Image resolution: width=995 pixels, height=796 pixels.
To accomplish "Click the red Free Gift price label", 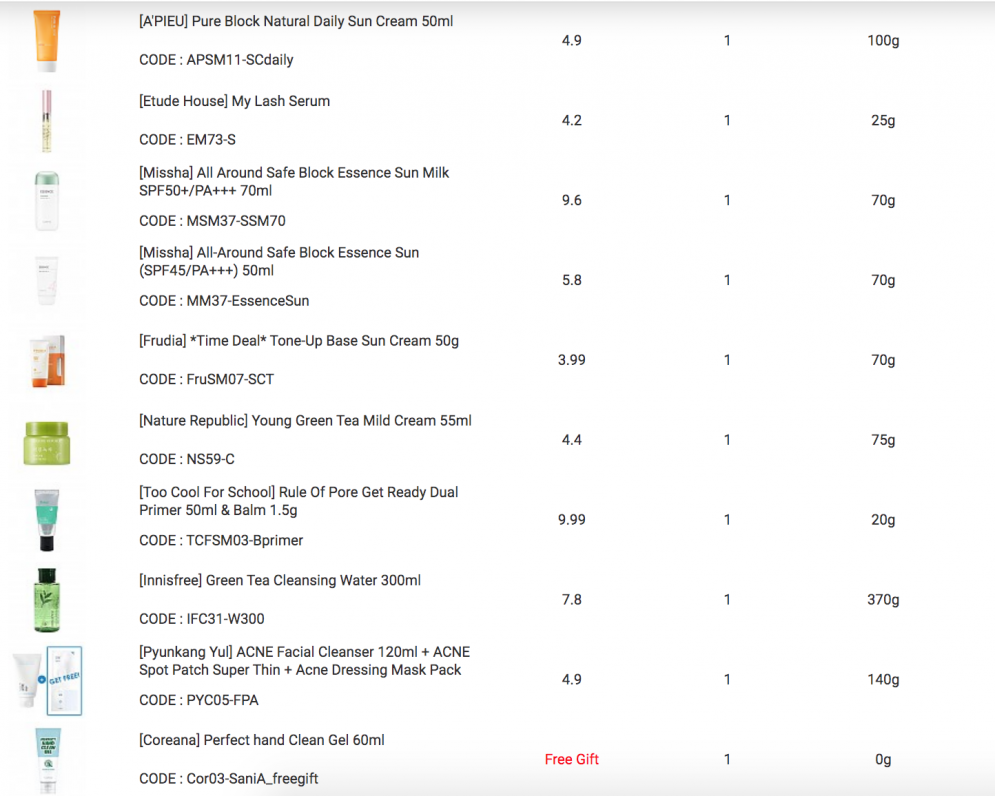I will tap(572, 759).
